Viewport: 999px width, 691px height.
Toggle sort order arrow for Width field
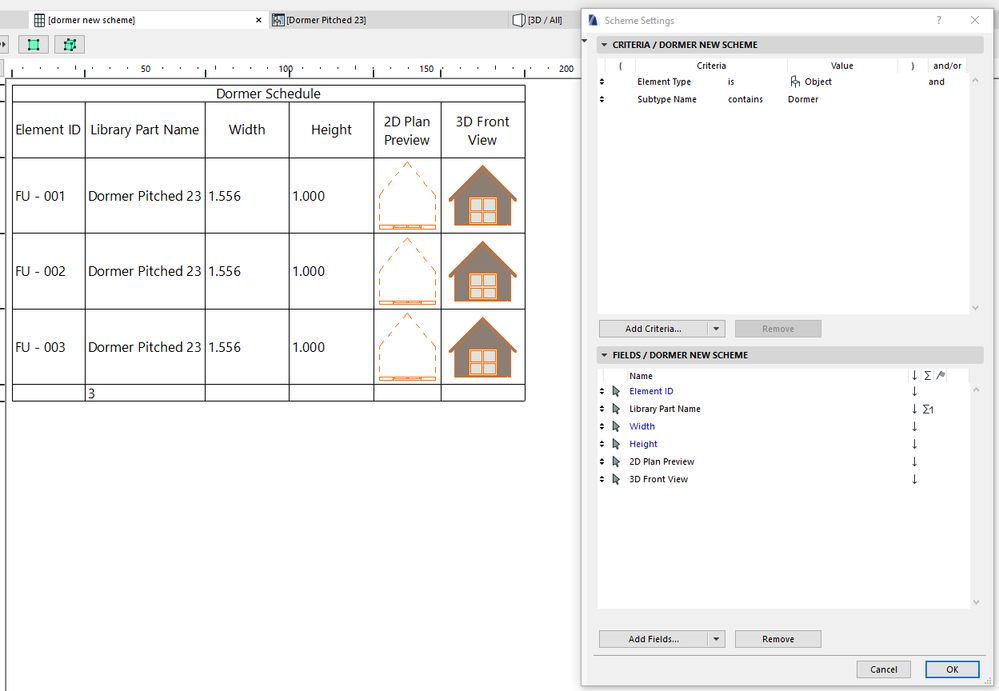point(914,426)
